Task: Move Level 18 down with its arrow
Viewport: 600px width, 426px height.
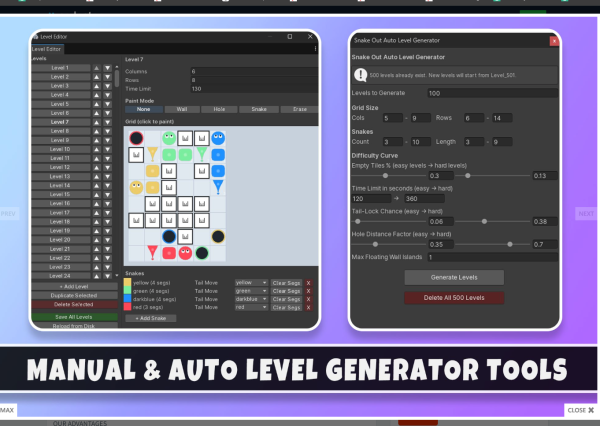Action: pos(108,222)
